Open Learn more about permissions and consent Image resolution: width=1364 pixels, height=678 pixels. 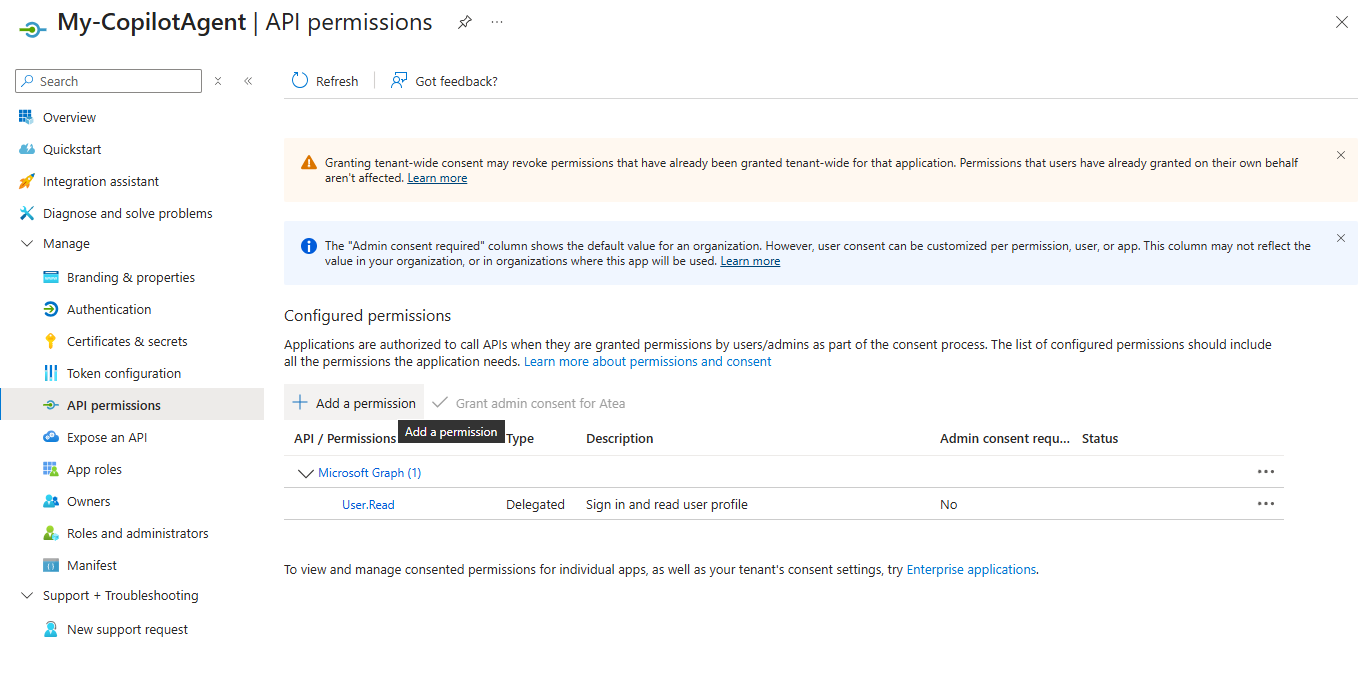pos(648,361)
